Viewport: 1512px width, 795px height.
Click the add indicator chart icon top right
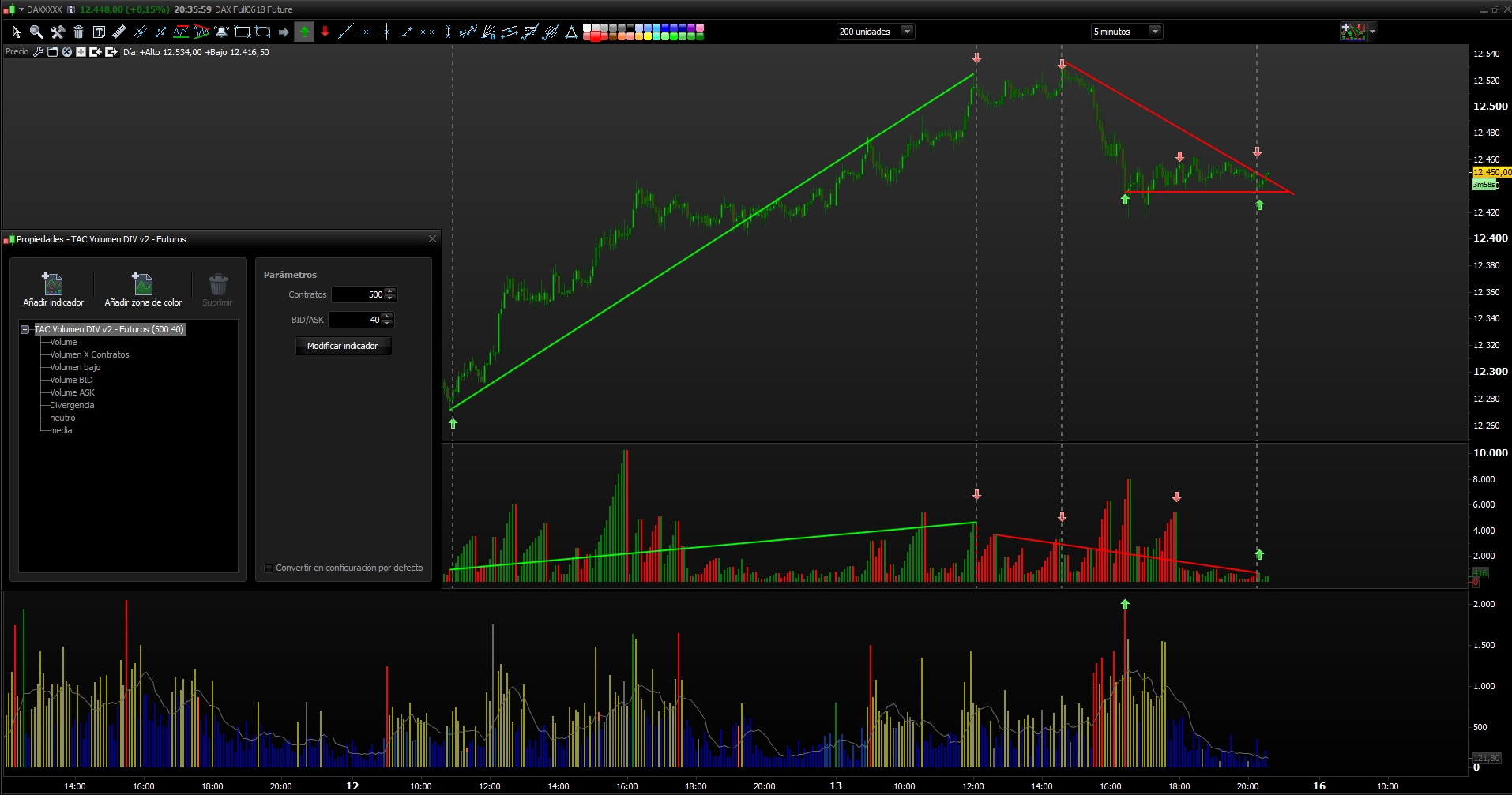(x=1353, y=32)
